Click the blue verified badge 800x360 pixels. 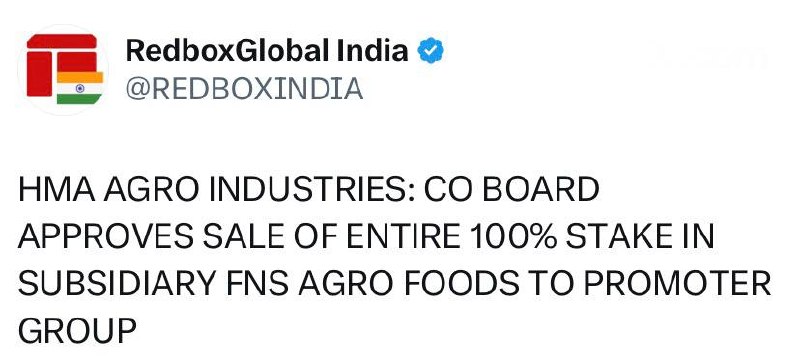pos(430,51)
